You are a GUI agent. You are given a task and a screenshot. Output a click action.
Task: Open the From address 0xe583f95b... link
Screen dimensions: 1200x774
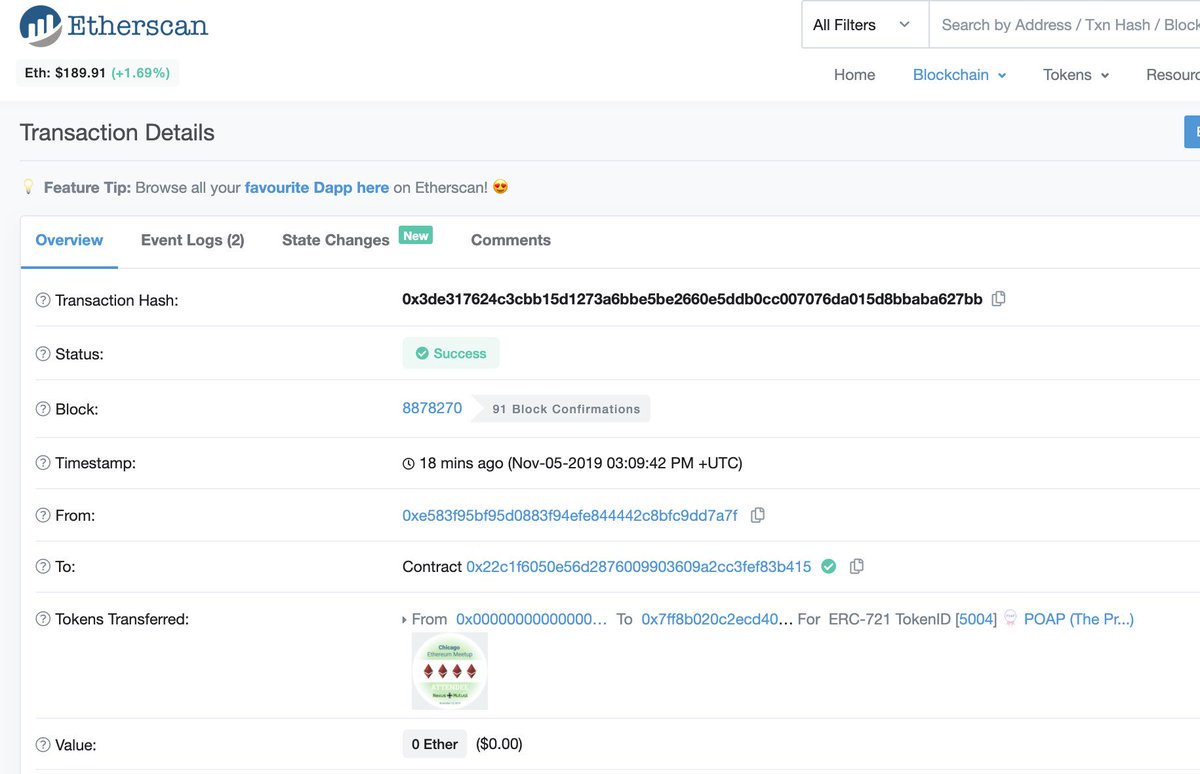tap(570, 515)
